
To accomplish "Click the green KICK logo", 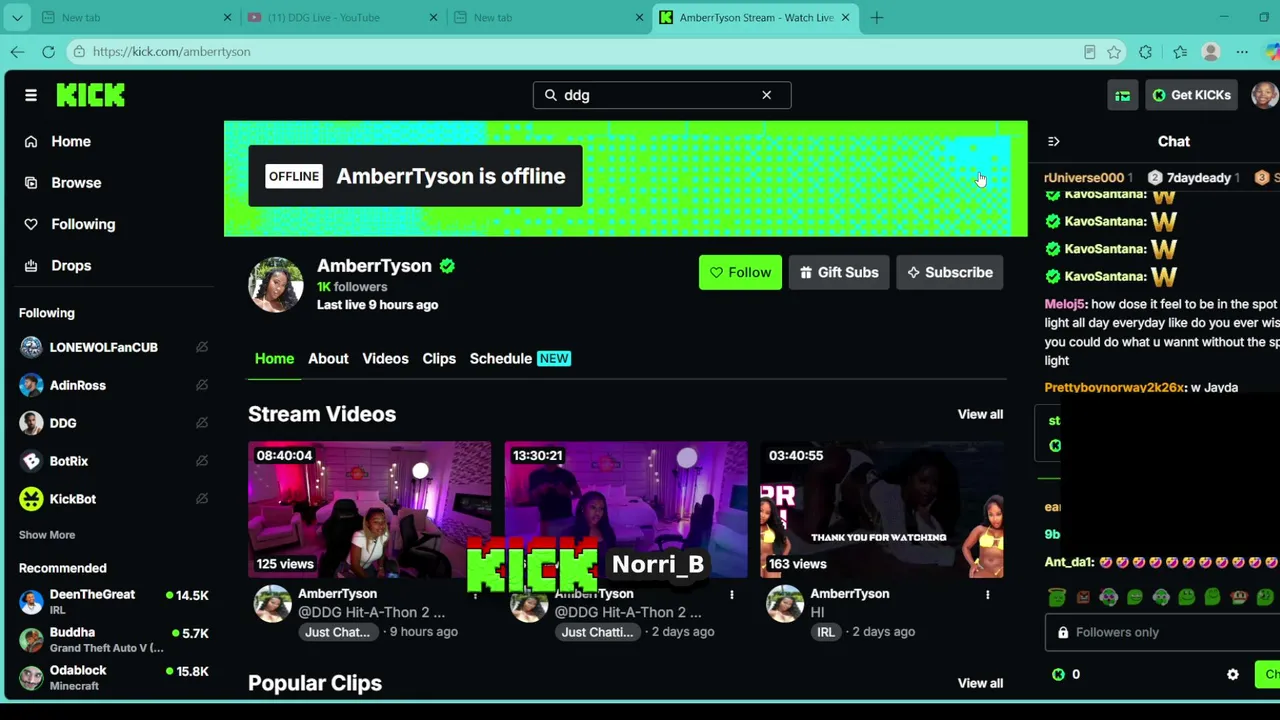I will (x=91, y=95).
